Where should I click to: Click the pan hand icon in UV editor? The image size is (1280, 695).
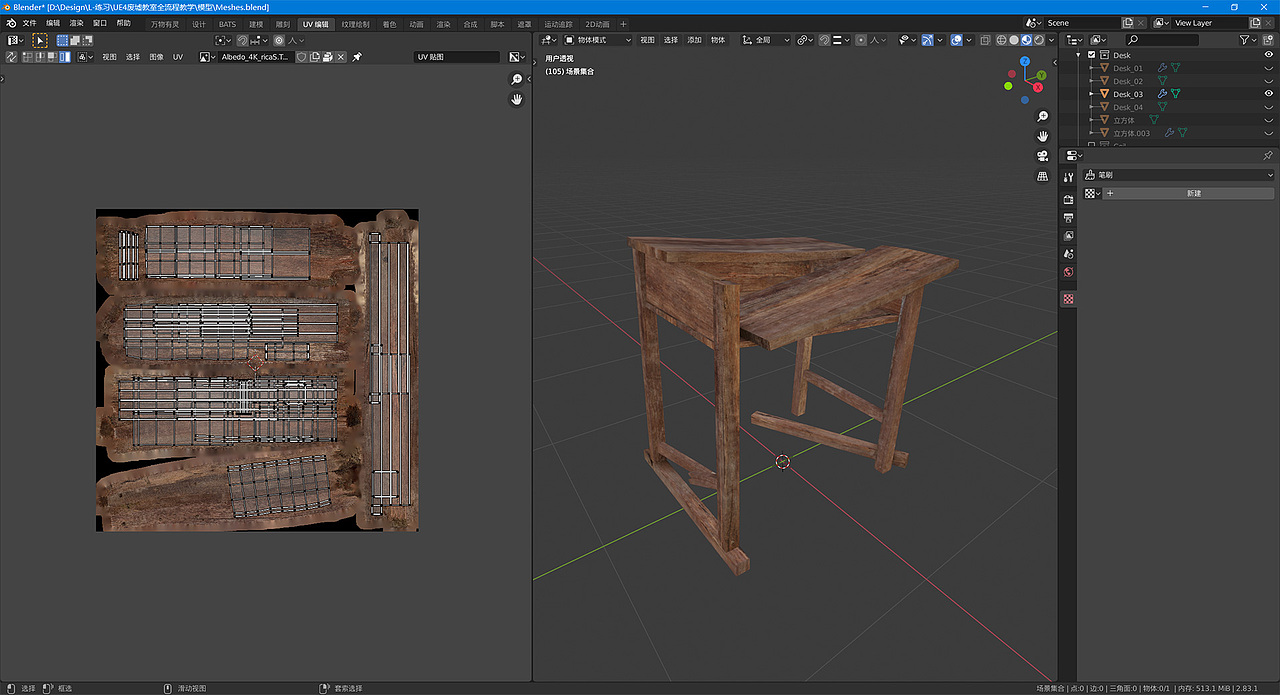(x=517, y=99)
